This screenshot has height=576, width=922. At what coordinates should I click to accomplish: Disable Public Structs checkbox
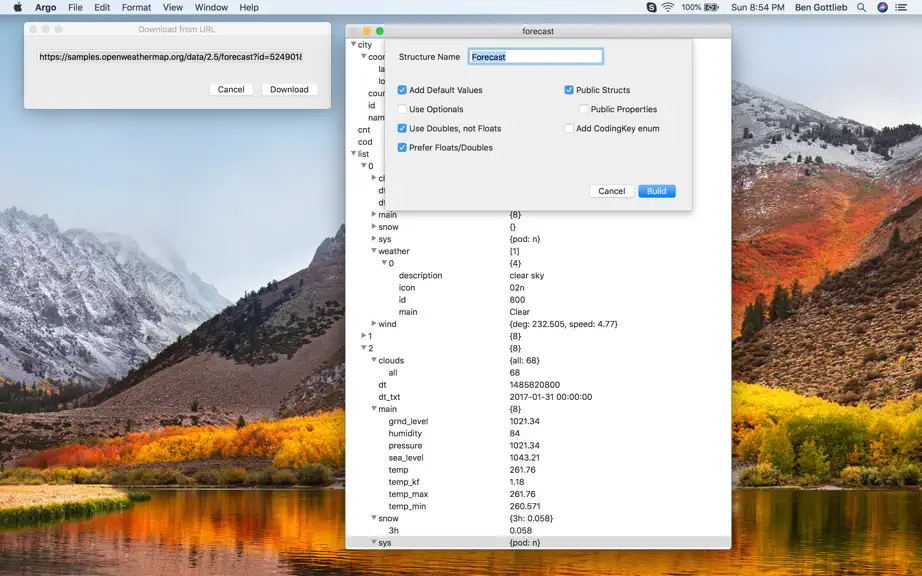click(569, 90)
